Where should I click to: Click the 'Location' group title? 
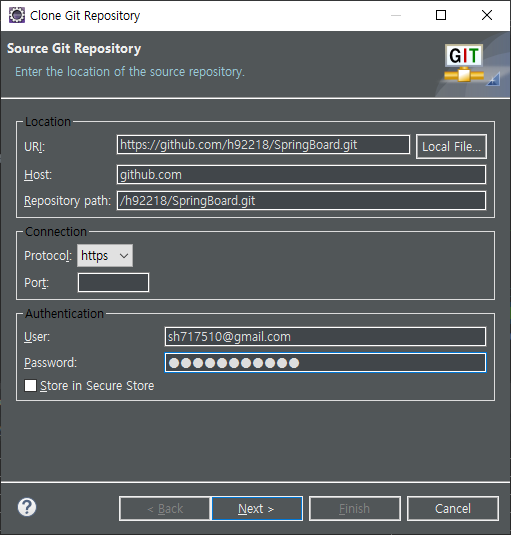pyautogui.click(x=48, y=122)
